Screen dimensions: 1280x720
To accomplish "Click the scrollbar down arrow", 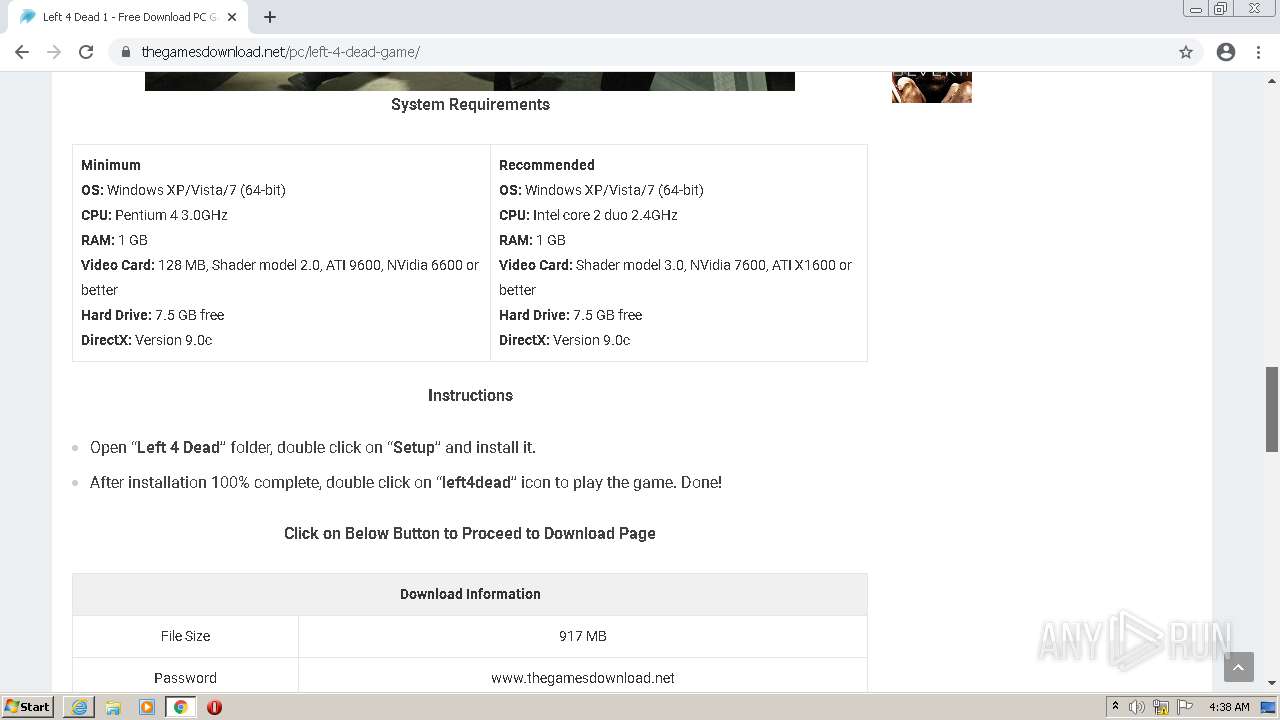I will coord(1272,683).
